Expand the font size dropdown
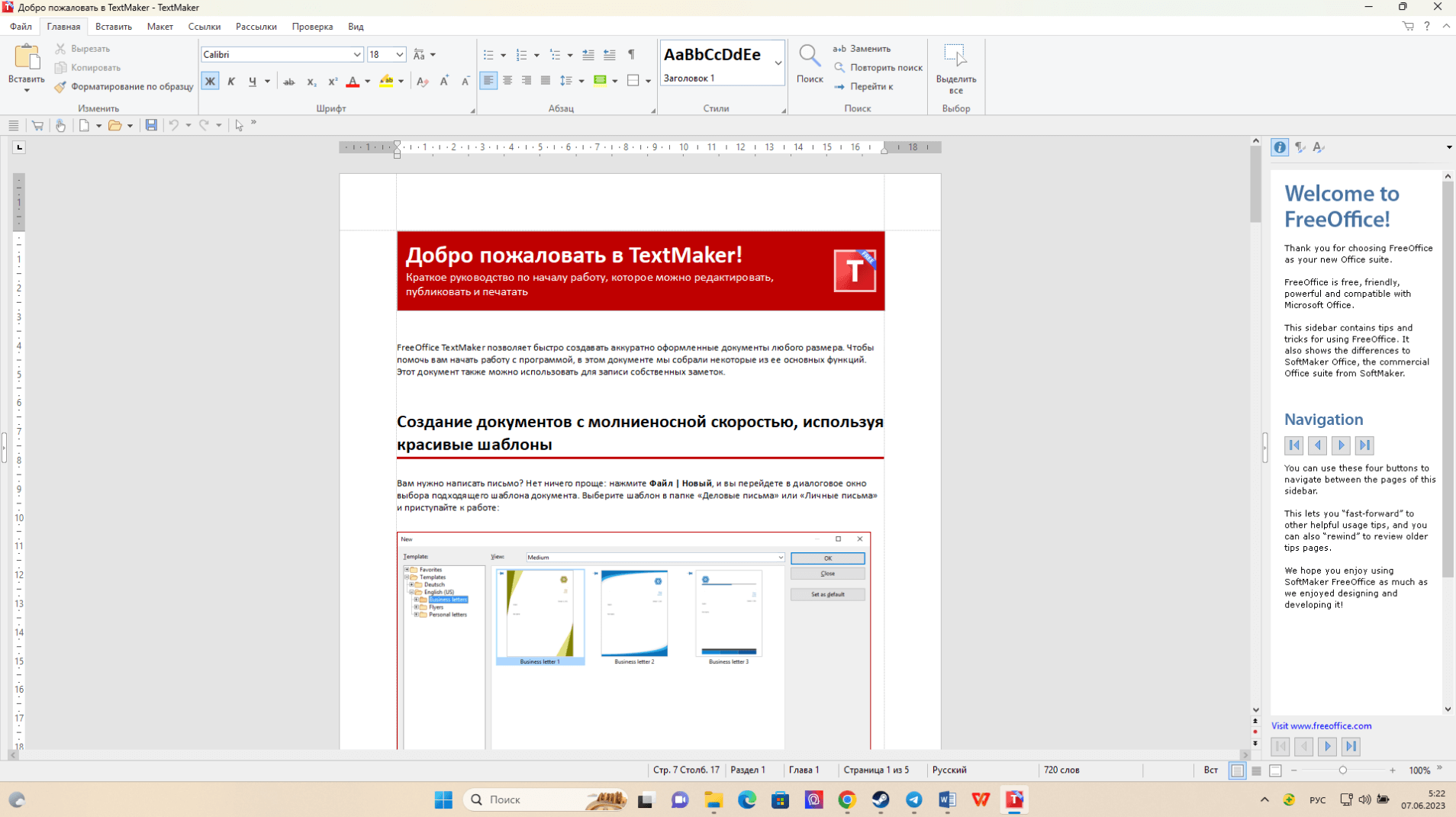The image size is (1456, 817). [x=399, y=55]
